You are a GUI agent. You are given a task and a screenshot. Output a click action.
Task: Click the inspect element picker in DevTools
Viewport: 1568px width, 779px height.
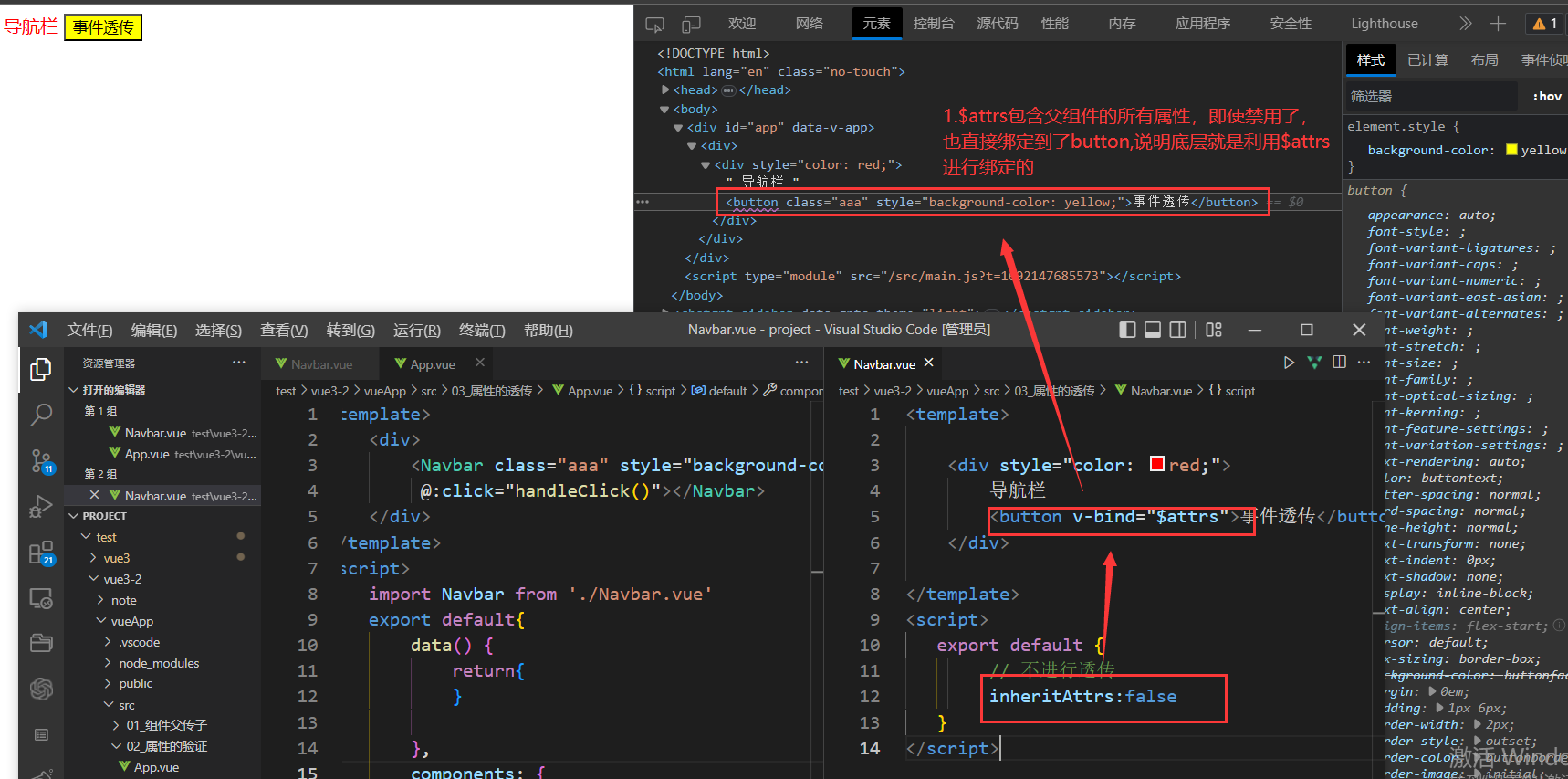(x=654, y=24)
